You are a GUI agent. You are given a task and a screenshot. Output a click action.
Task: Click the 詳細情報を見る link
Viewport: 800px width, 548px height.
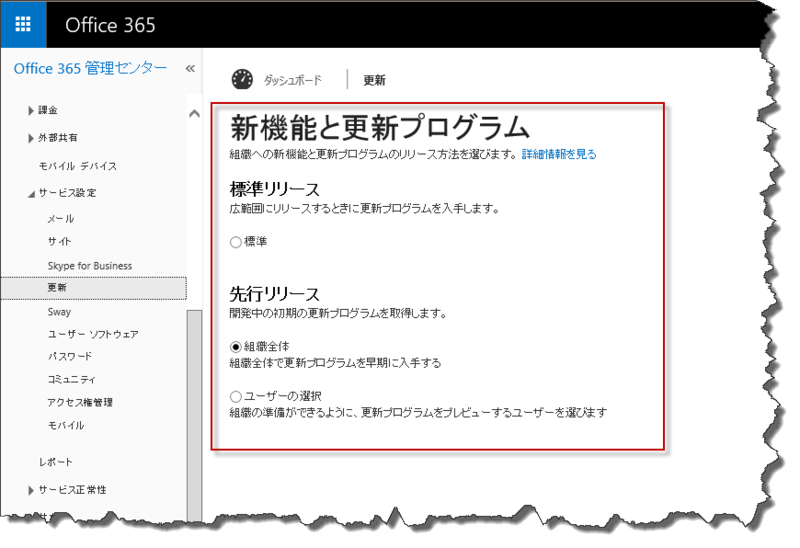pos(559,154)
